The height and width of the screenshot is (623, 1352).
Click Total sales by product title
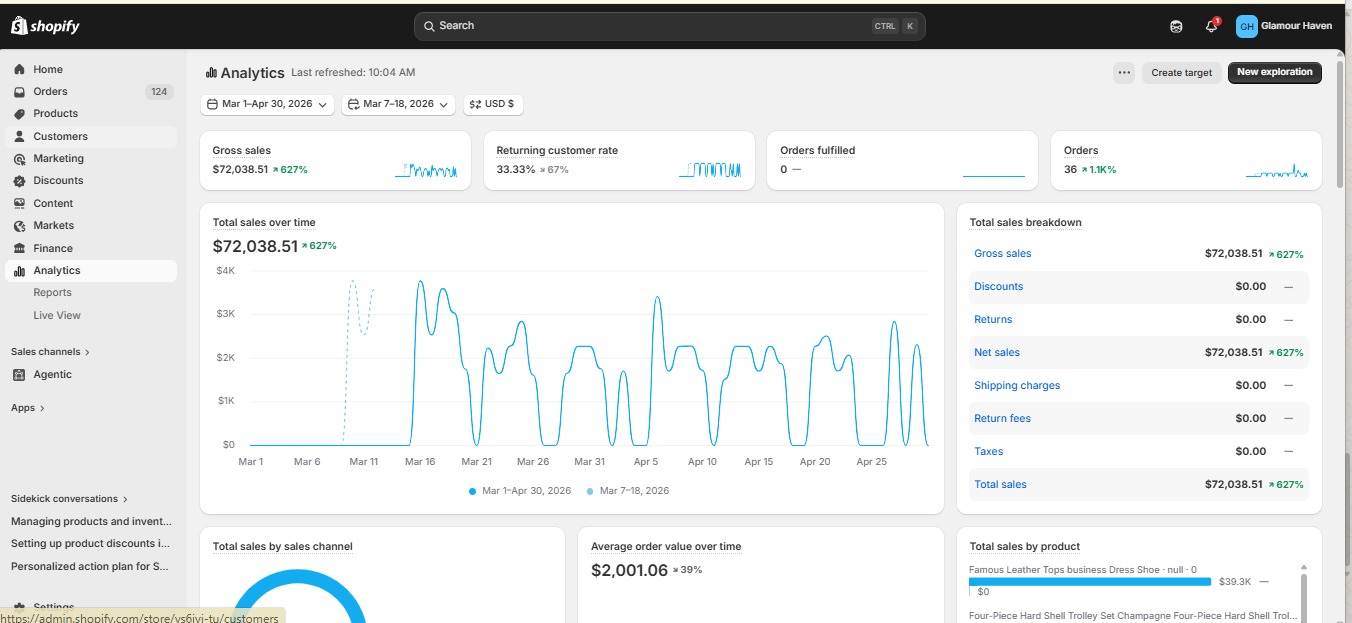pyautogui.click(x=1025, y=547)
